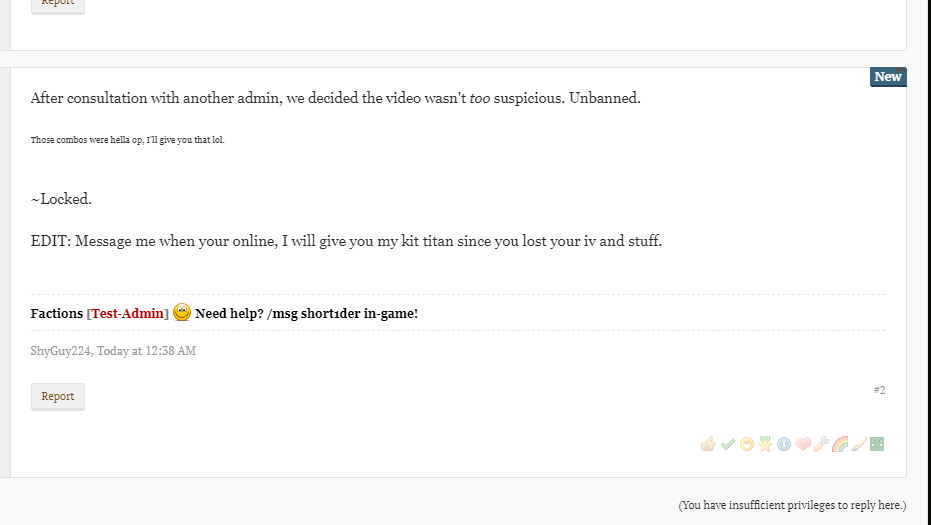Click the green checkmark rating icon
This screenshot has width=931, height=525.
coord(727,444)
